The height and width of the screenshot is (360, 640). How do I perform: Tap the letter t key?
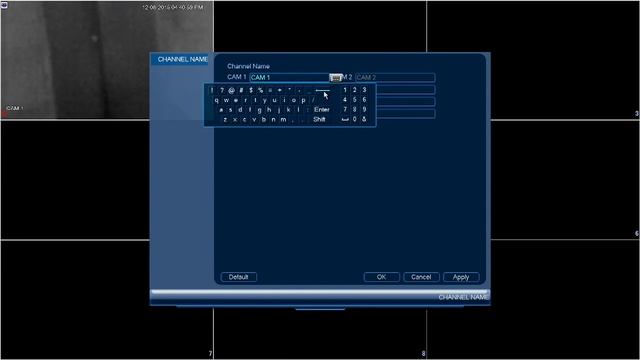[256, 100]
